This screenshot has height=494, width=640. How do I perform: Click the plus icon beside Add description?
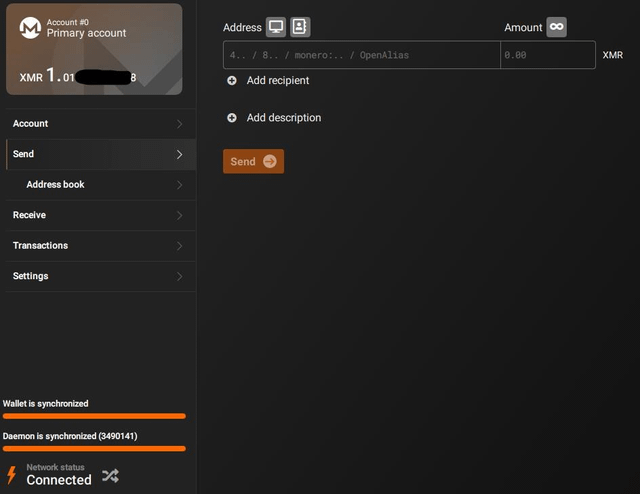(x=232, y=118)
